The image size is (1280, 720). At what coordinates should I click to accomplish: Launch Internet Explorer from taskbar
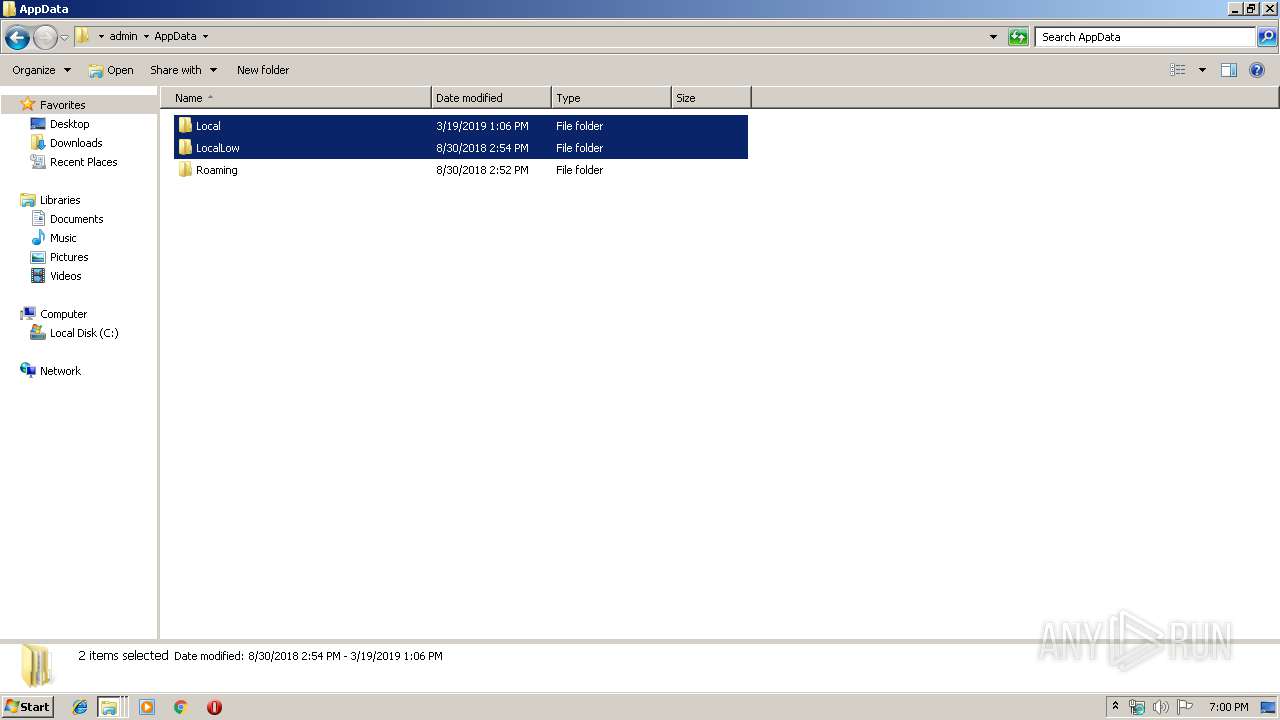[80, 707]
